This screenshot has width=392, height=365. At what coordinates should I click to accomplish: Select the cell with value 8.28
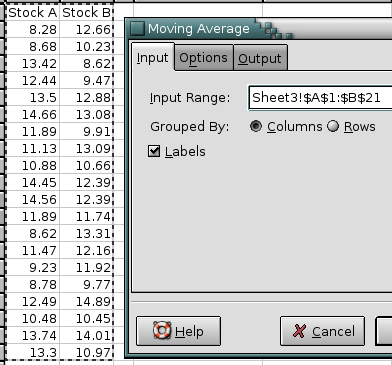click(x=33, y=29)
